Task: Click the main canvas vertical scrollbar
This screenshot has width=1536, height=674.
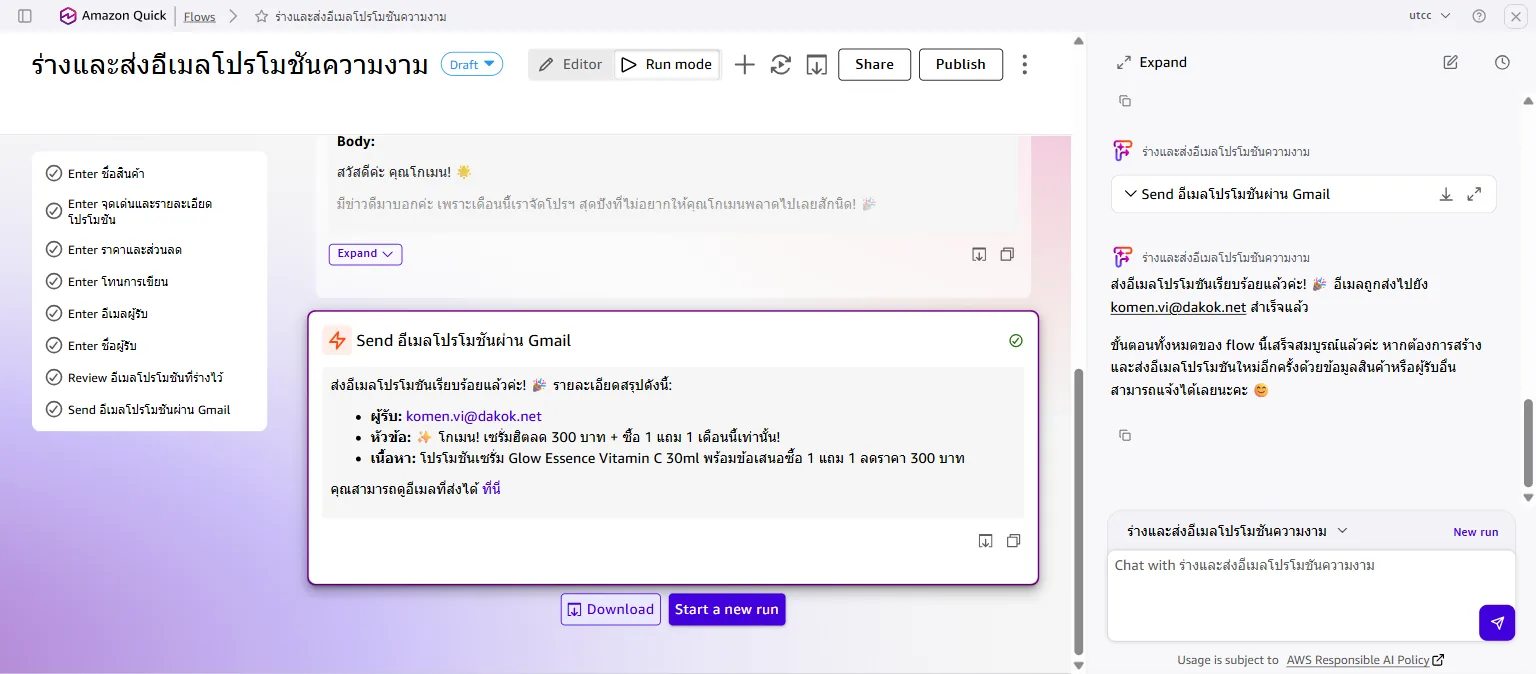Action: point(1078,510)
